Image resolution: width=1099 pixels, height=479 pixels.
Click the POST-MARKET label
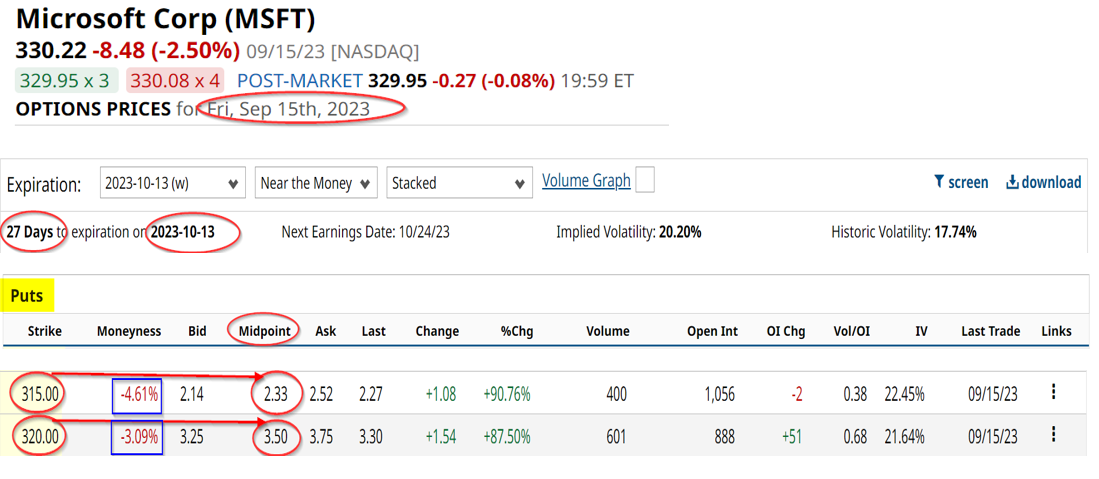(x=300, y=81)
